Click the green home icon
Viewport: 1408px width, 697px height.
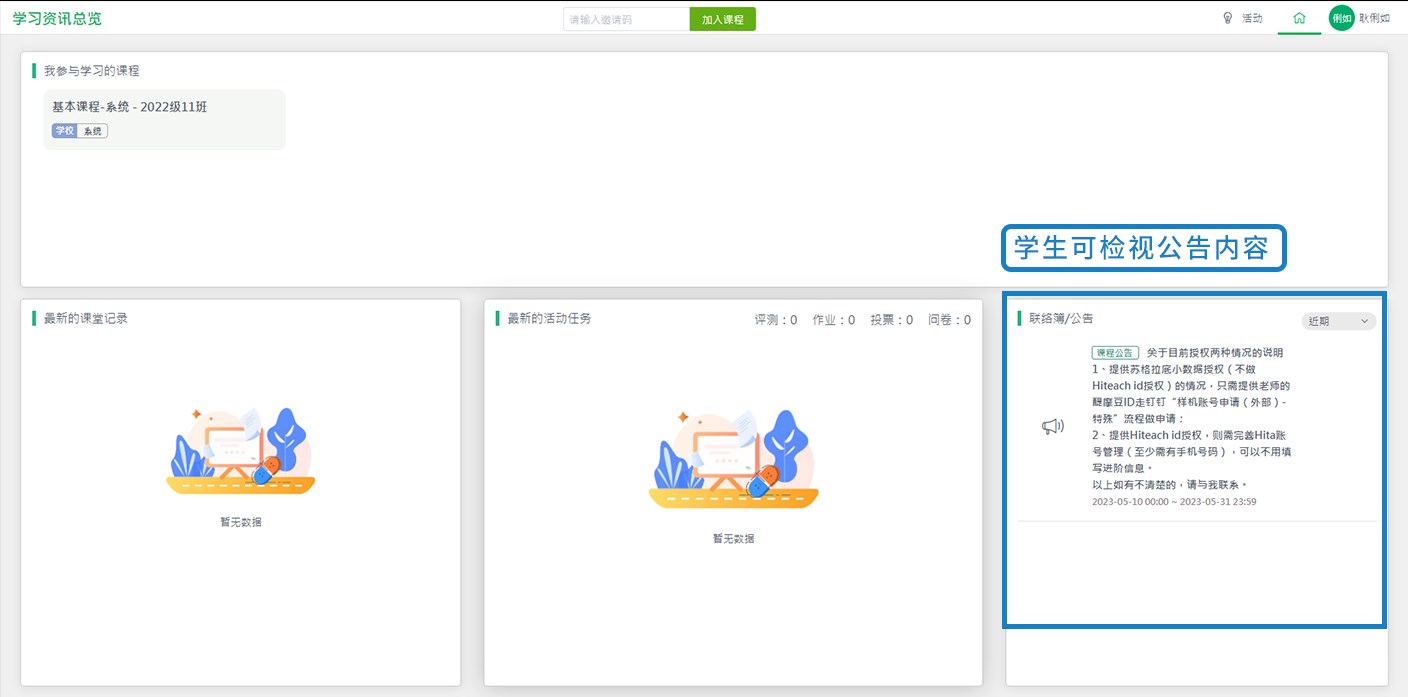click(x=1299, y=18)
